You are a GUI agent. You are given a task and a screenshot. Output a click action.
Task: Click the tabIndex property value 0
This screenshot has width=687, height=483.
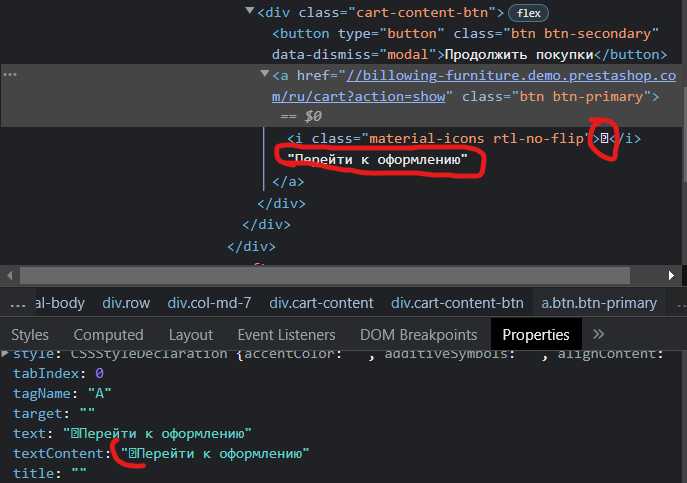99,373
